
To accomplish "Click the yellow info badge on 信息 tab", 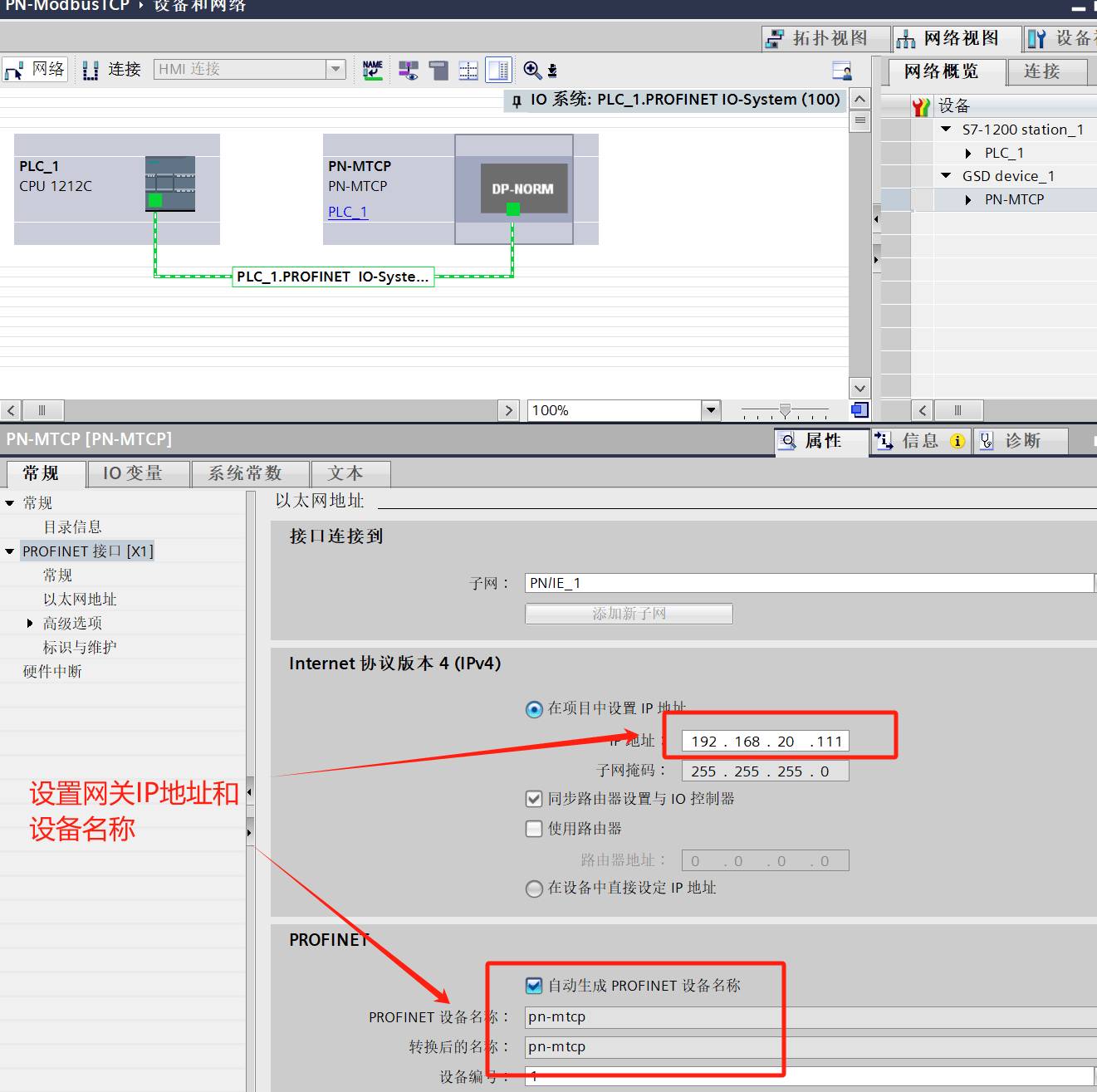I will pyautogui.click(x=957, y=441).
